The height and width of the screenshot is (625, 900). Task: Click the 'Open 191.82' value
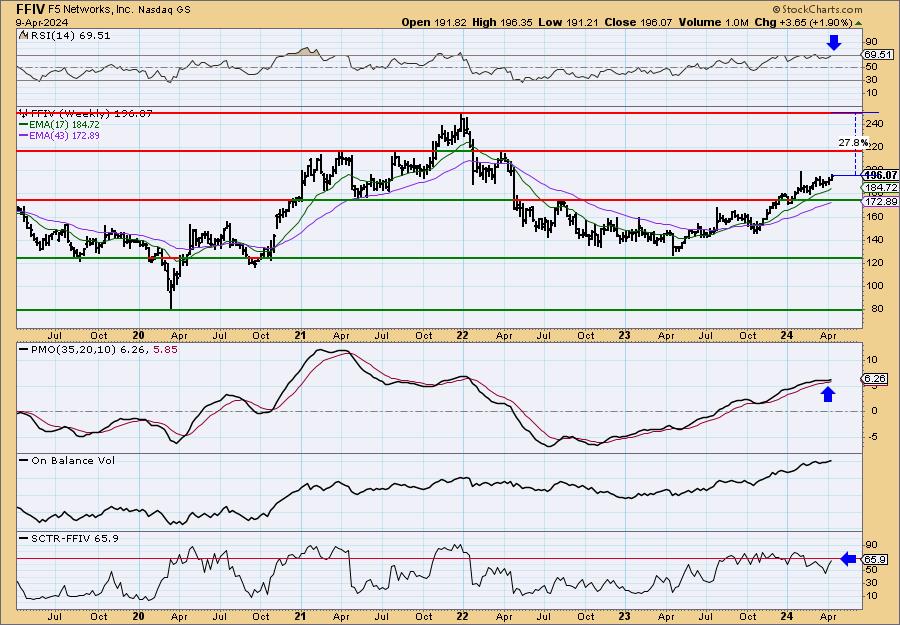433,22
